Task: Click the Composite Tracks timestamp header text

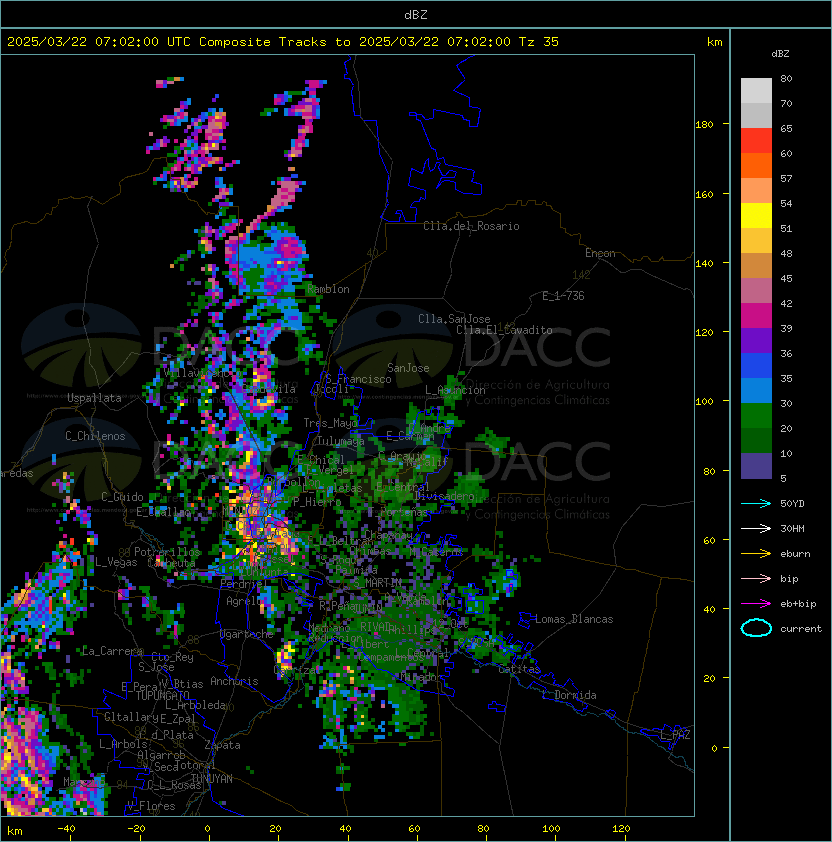Action: tap(283, 42)
